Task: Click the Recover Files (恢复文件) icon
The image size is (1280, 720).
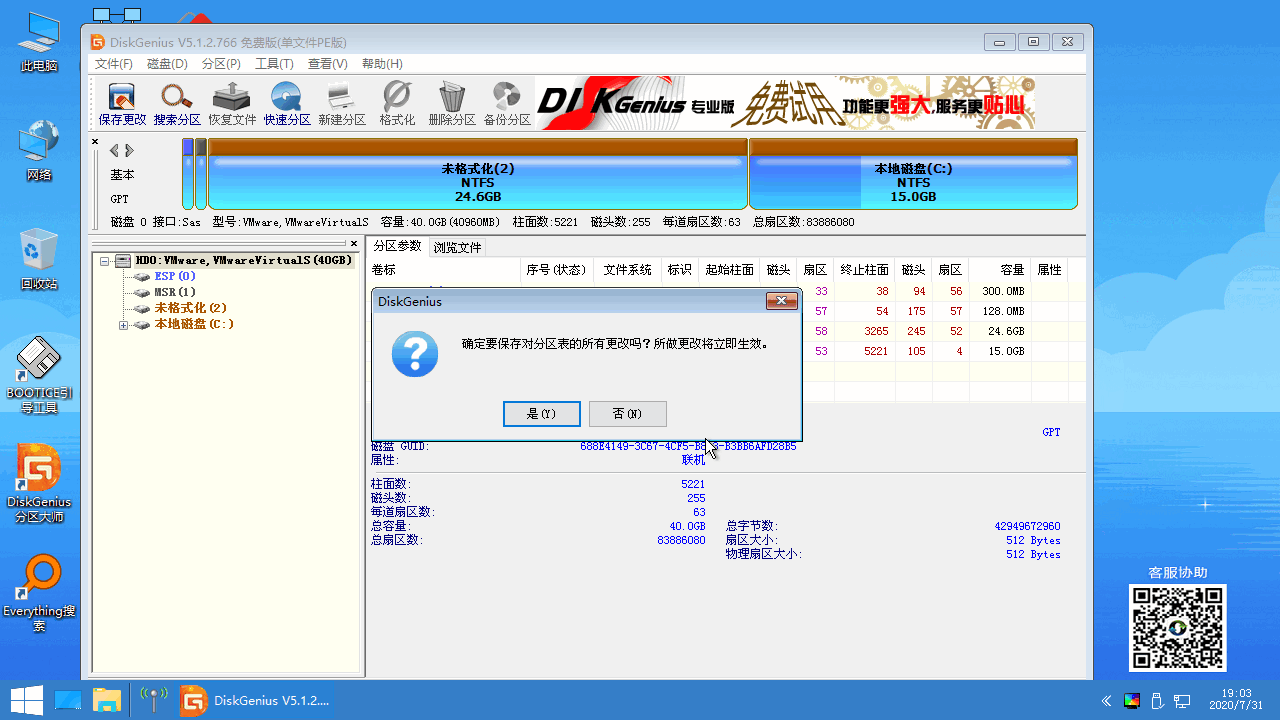Action: point(232,104)
